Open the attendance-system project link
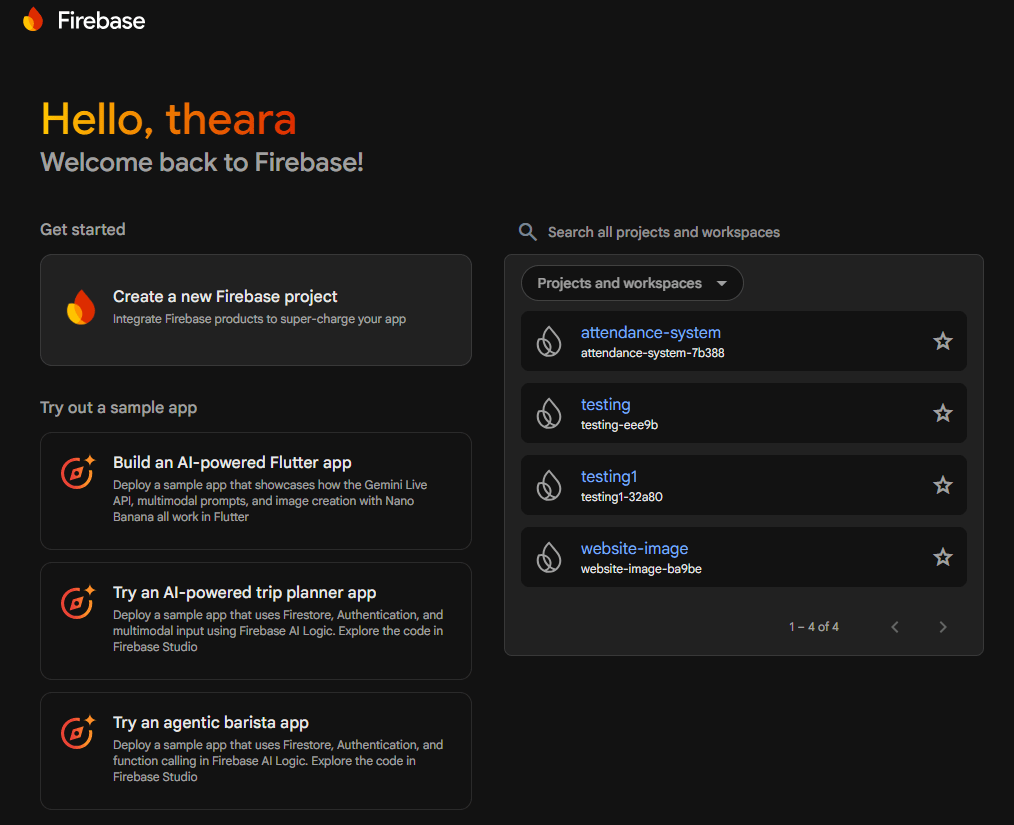This screenshot has height=825, width=1014. pos(650,333)
